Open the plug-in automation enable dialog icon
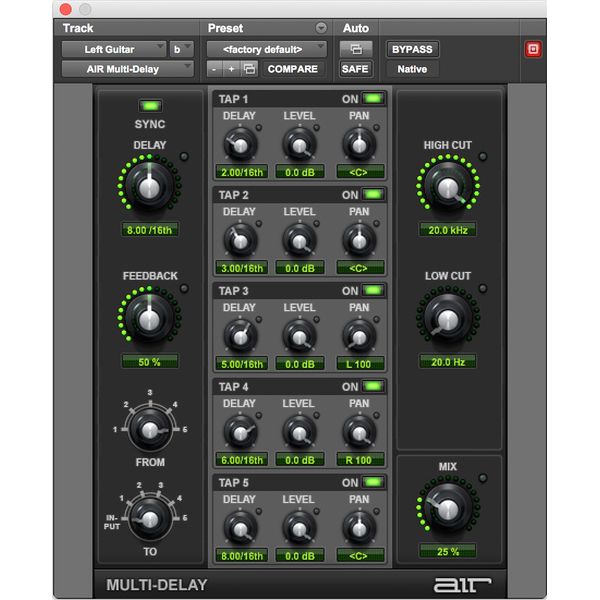Screen dimensions: 600x600 356,49
